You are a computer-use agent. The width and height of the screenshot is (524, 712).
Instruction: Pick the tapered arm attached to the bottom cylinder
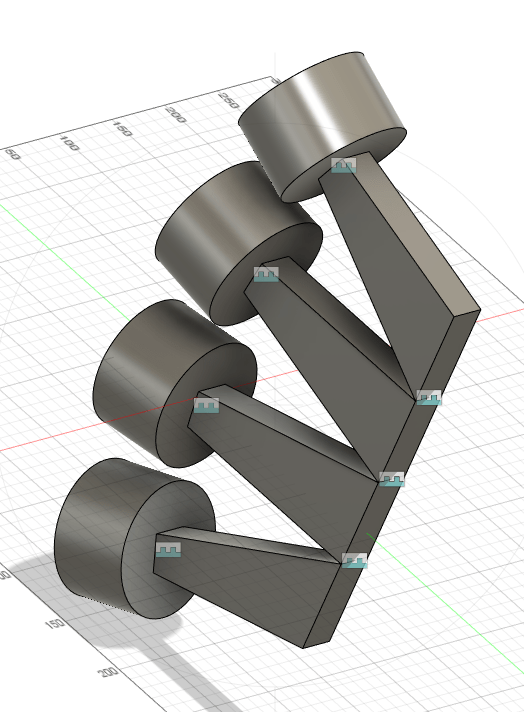(x=245, y=586)
